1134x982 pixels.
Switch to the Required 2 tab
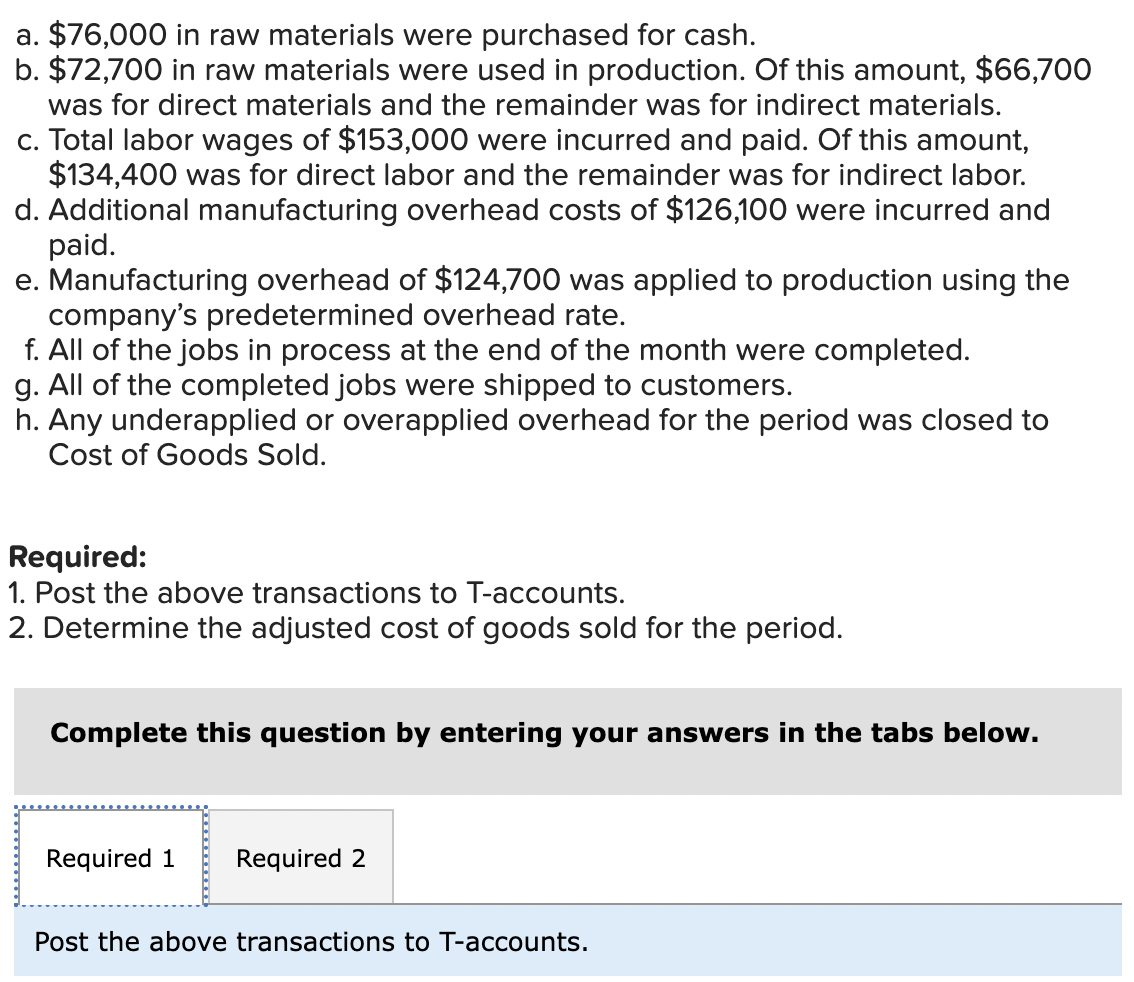pyautogui.click(x=300, y=858)
